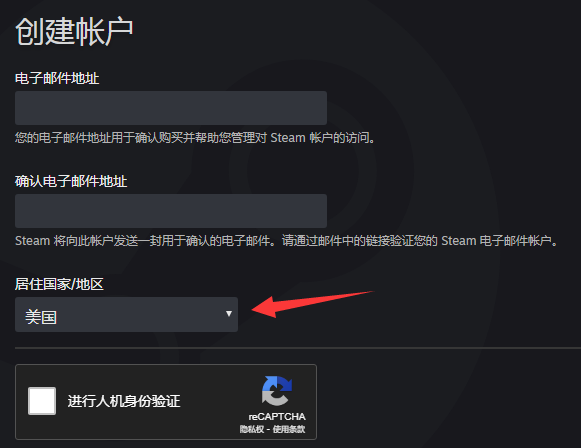Tick the 进行人机身份验证 checkbox
Screen dimensions: 581x448
tap(42, 401)
